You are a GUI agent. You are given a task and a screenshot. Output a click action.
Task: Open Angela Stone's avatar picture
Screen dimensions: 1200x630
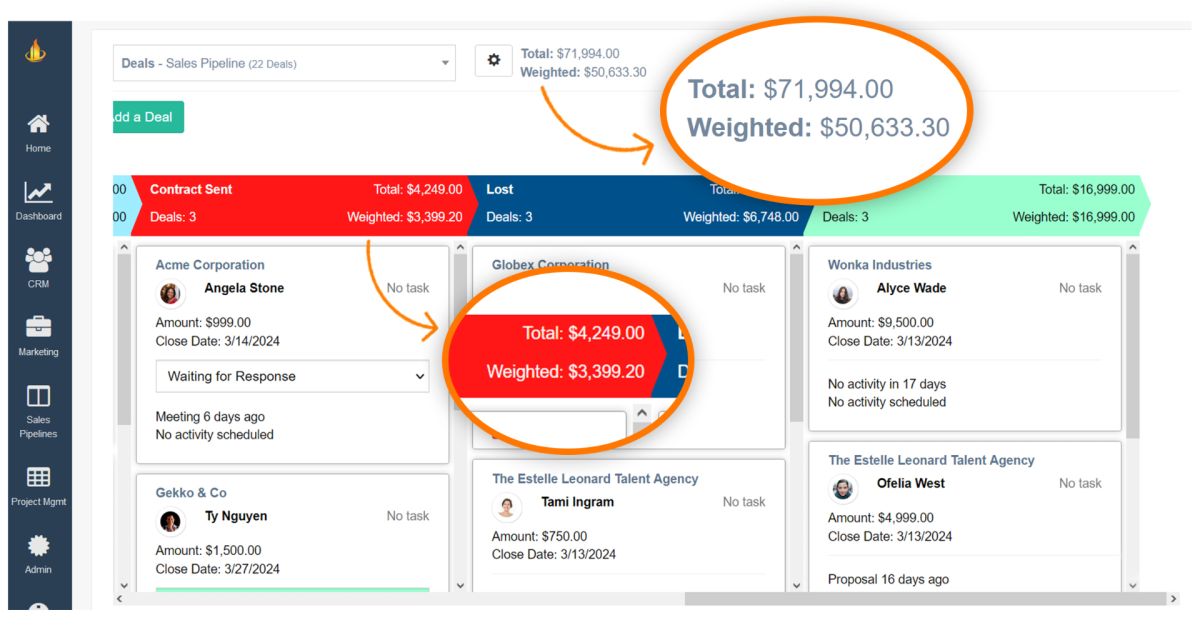pyautogui.click(x=168, y=293)
